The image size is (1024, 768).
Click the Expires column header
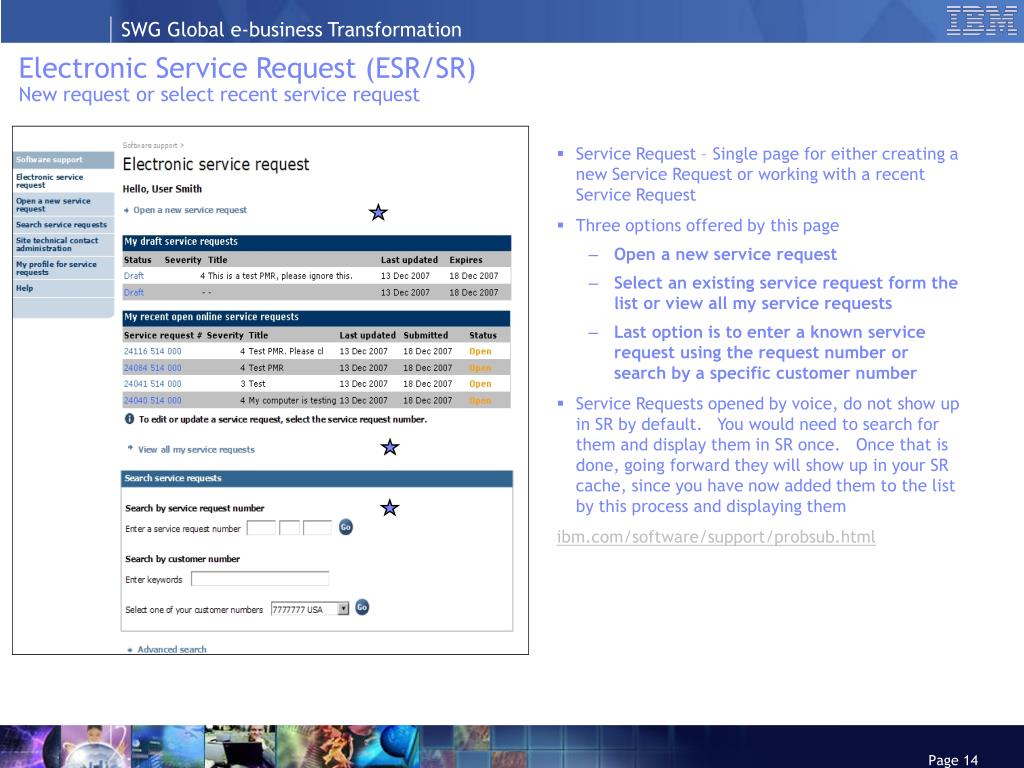tap(466, 259)
